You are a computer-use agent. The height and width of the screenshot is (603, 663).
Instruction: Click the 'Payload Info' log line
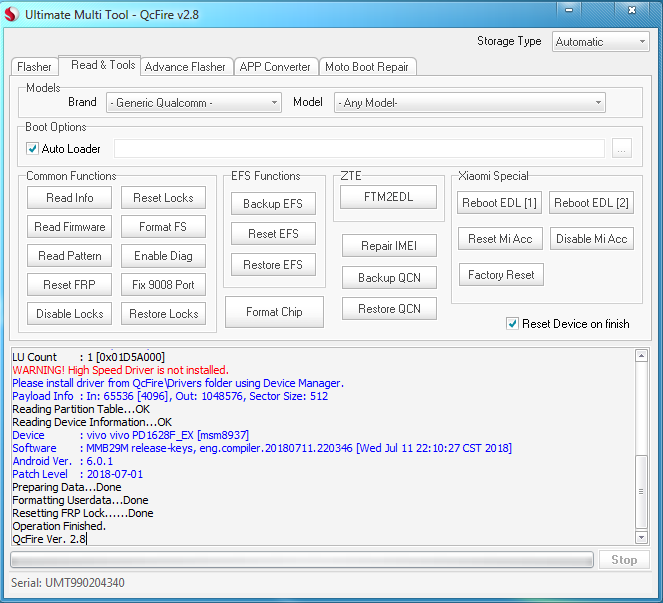170,396
